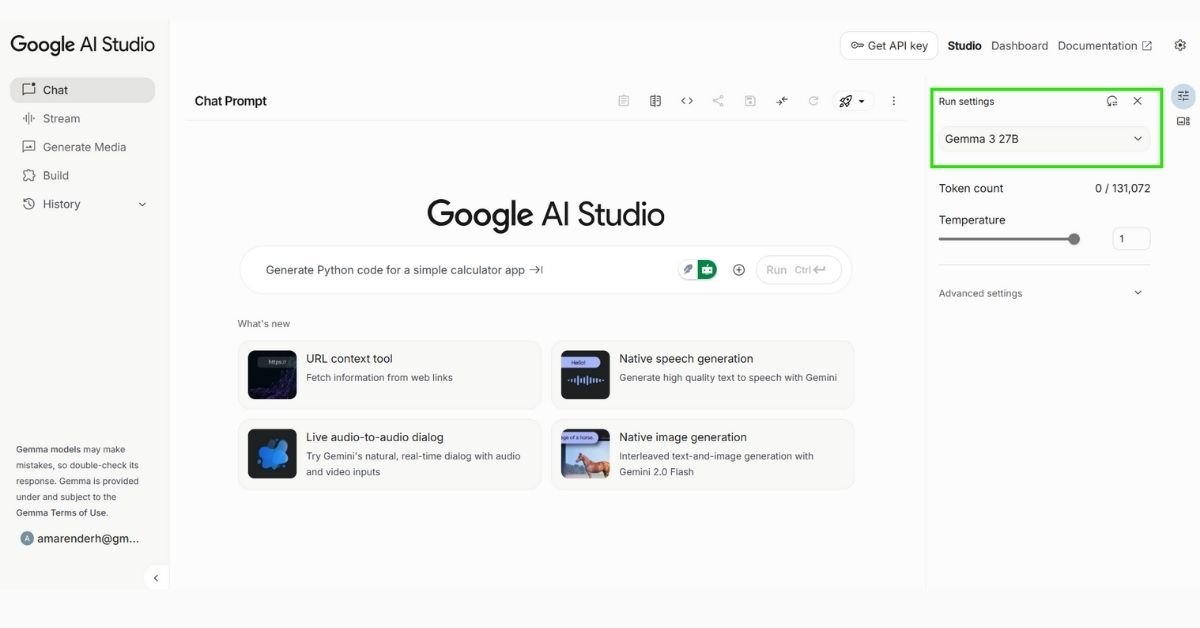Open the Gemma 3 27B model dropdown
This screenshot has height=628, width=1200.
pyautogui.click(x=1043, y=139)
